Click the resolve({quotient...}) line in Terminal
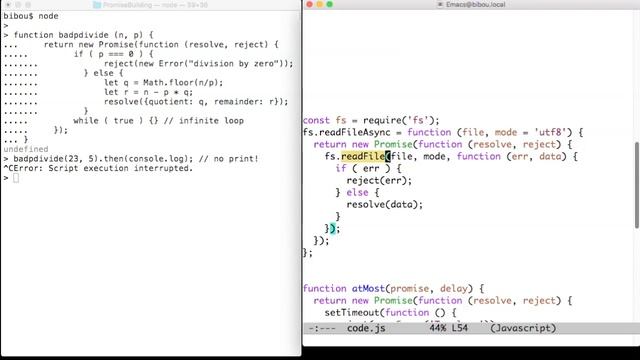The height and width of the screenshot is (360, 640). click(x=196, y=102)
